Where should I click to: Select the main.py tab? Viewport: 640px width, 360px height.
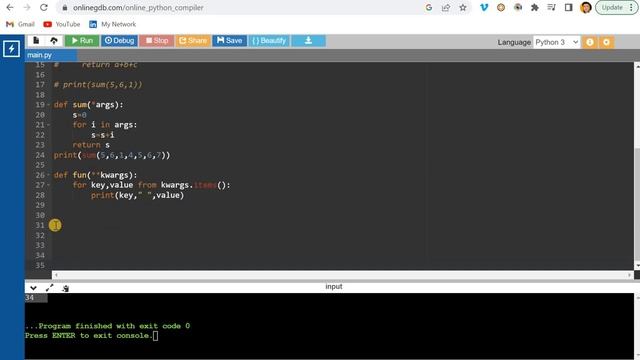pos(51,55)
